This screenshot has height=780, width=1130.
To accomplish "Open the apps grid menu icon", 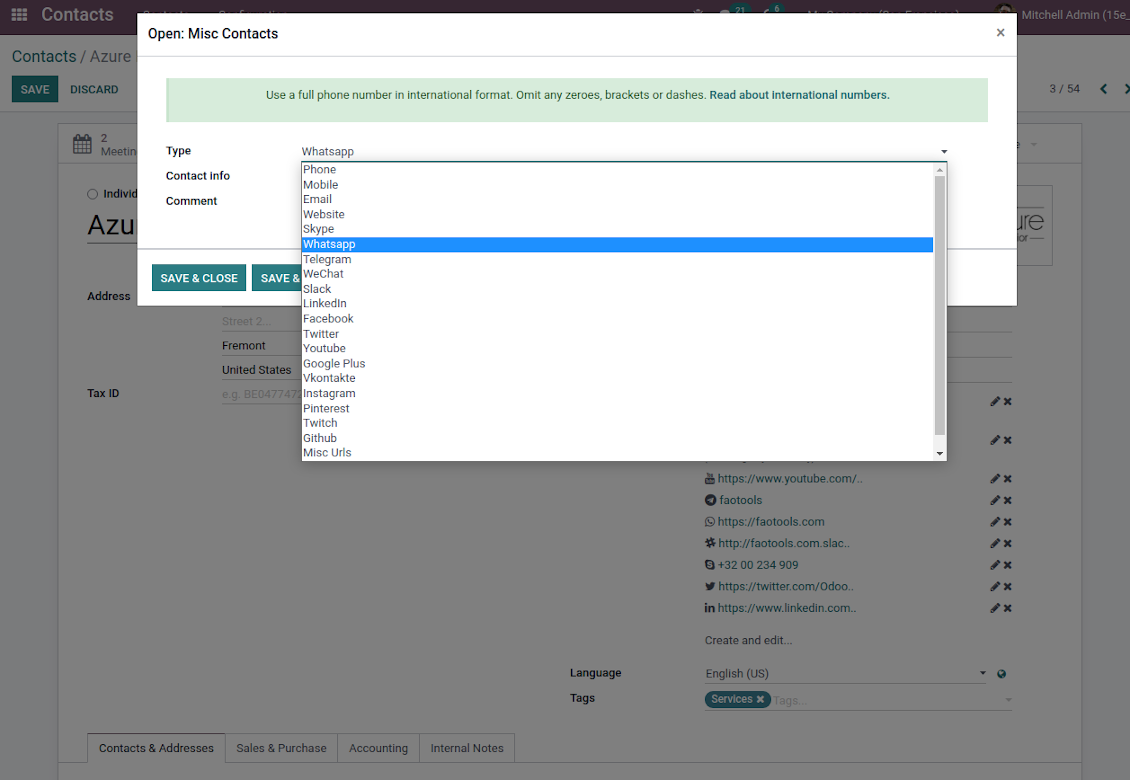I will point(19,14).
